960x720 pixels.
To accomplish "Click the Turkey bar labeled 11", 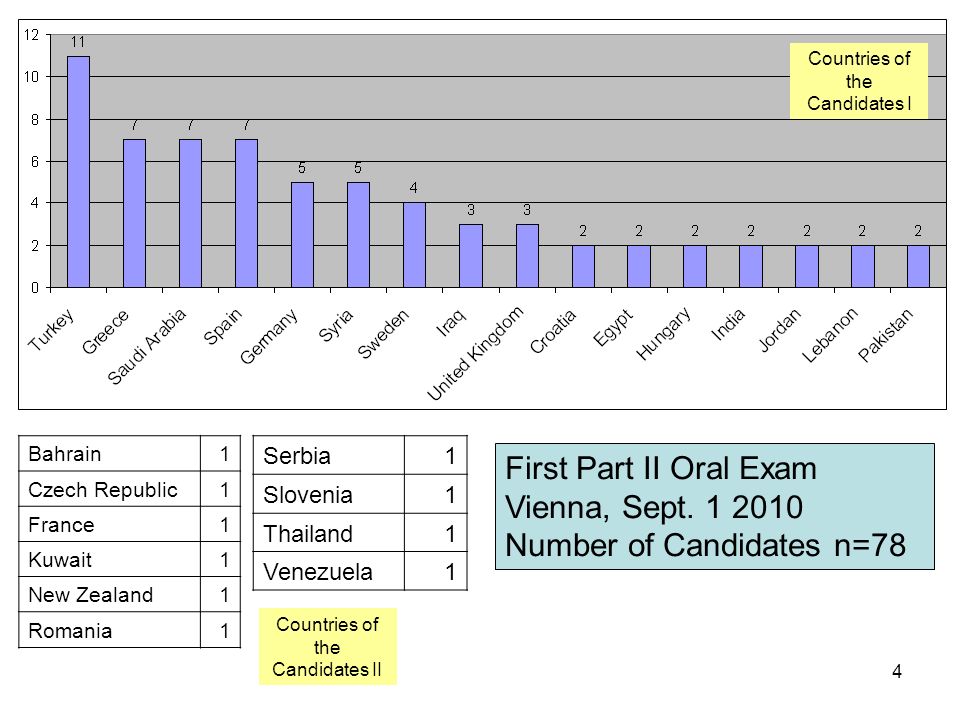I will click(78, 172).
